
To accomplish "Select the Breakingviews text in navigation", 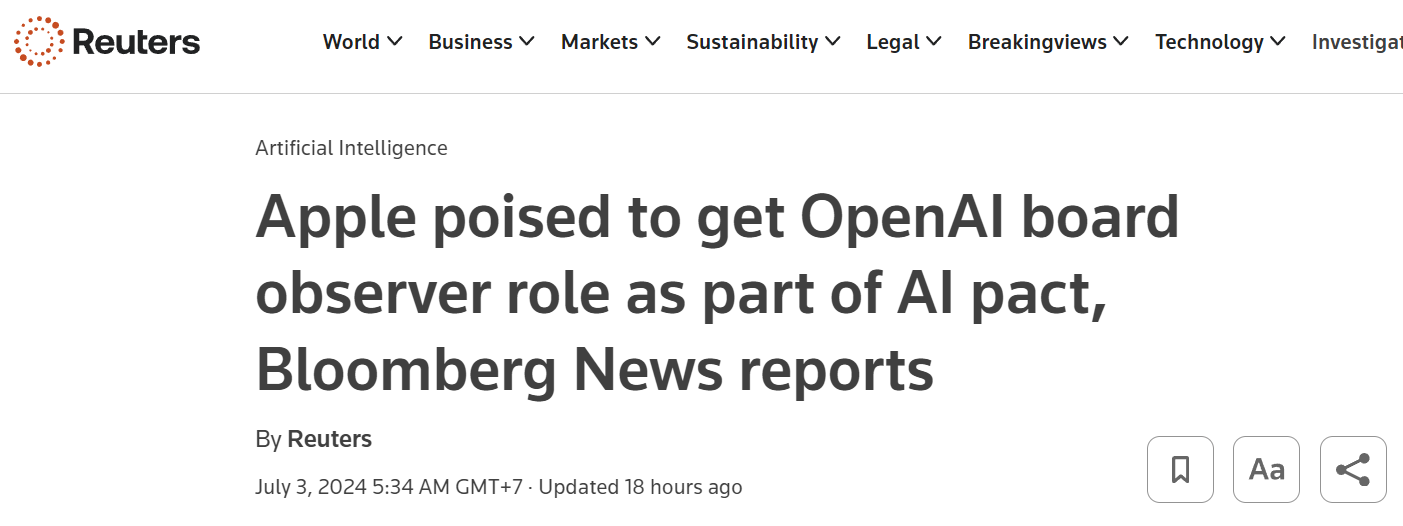I will [1037, 42].
